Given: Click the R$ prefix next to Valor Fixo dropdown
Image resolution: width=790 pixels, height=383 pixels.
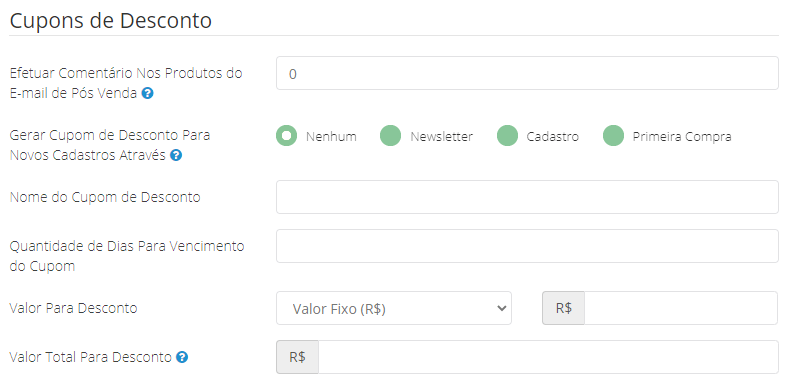Looking at the screenshot, I should 563,308.
